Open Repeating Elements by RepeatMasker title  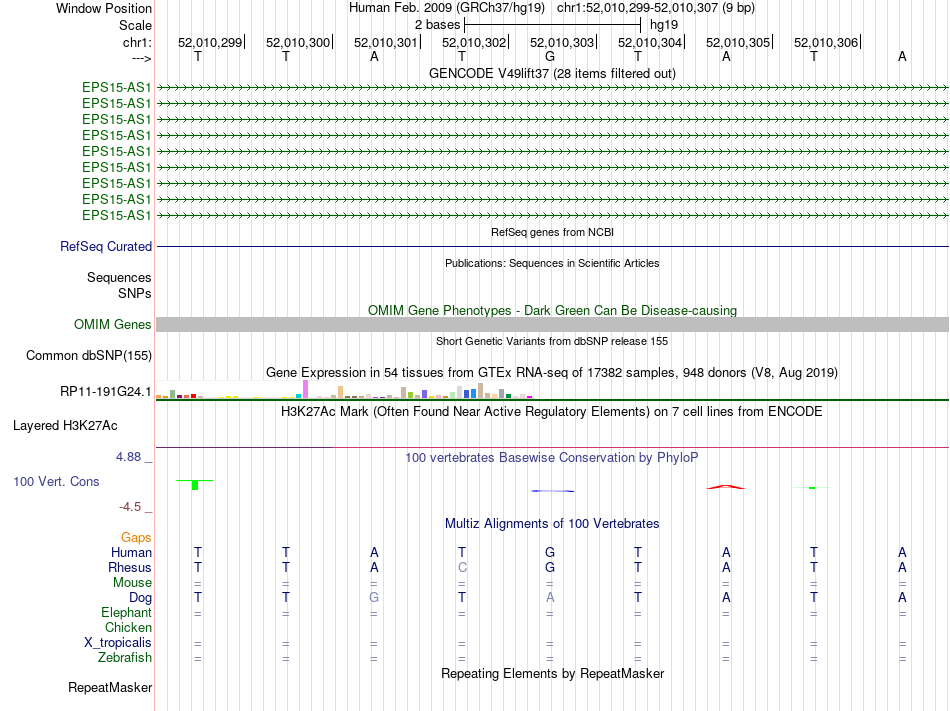click(552, 673)
